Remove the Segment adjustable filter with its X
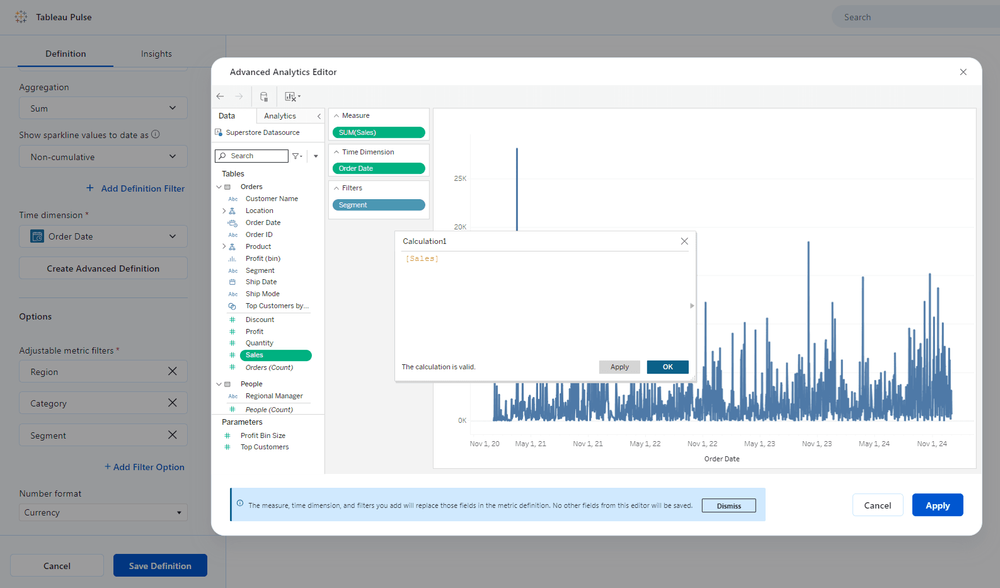The image size is (1000, 588). (x=172, y=435)
